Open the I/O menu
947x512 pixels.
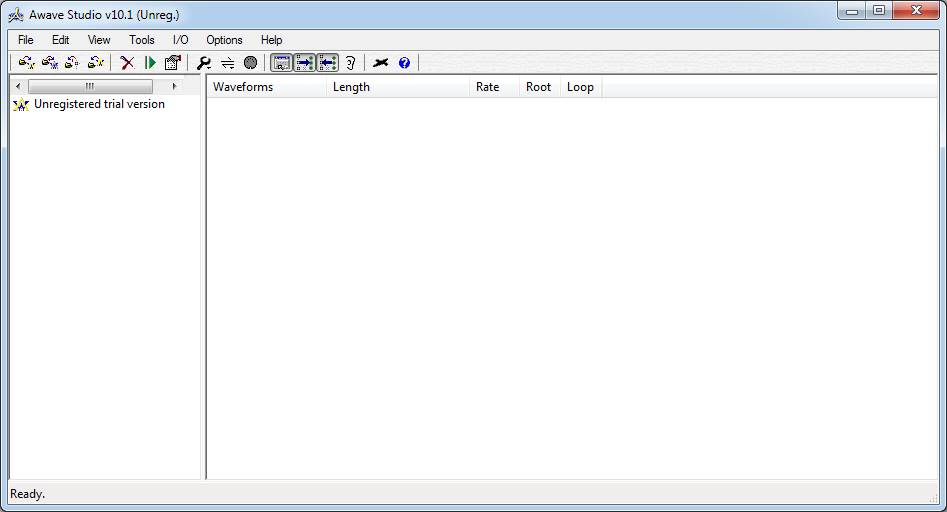[x=181, y=40]
